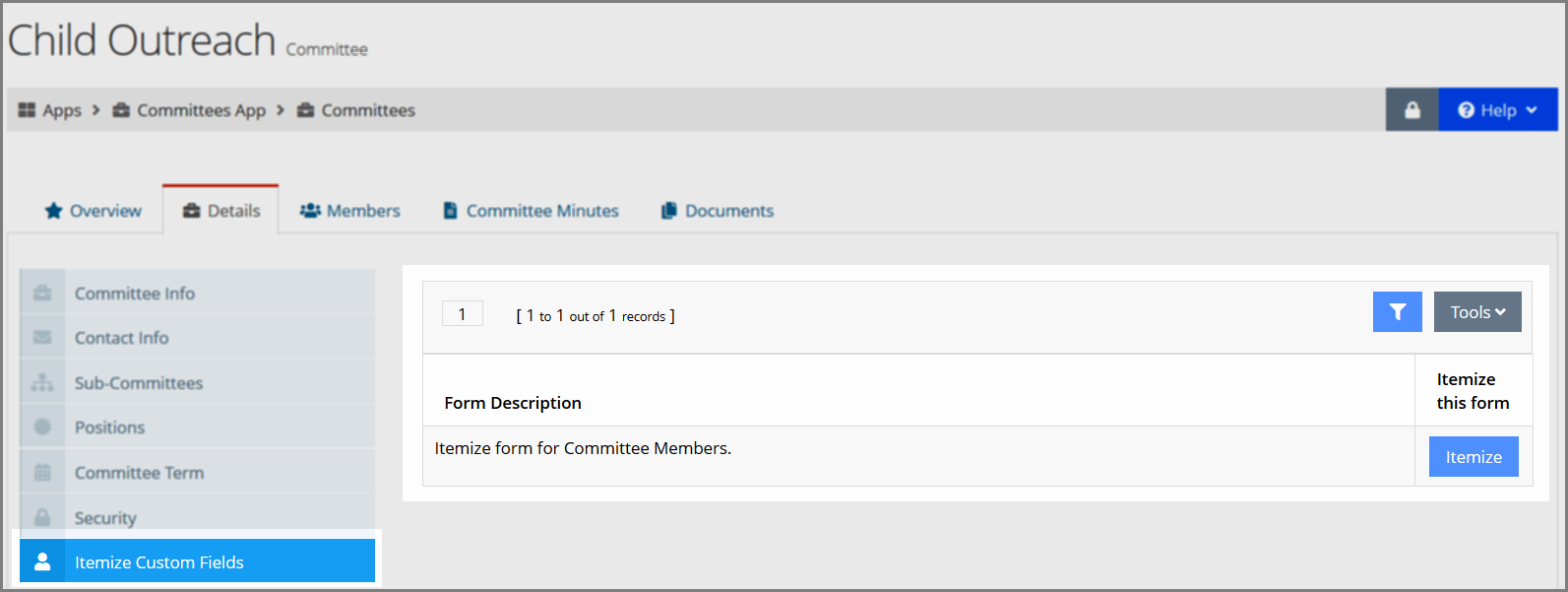Click the lock icon button
This screenshot has width=1568, height=592.
[x=1411, y=109]
